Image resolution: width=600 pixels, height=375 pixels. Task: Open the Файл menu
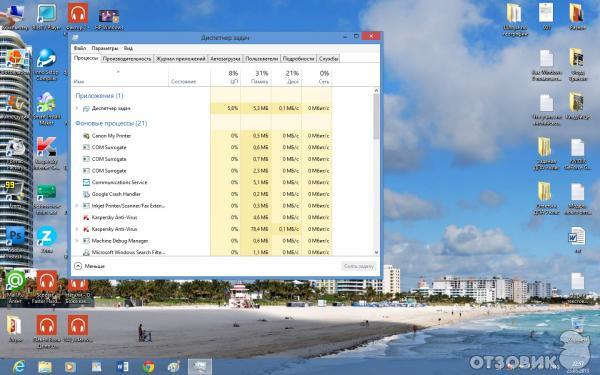(x=80, y=48)
